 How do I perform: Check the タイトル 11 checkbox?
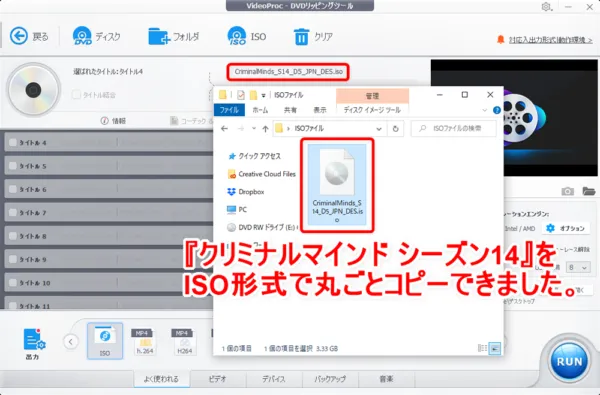(x=13, y=306)
